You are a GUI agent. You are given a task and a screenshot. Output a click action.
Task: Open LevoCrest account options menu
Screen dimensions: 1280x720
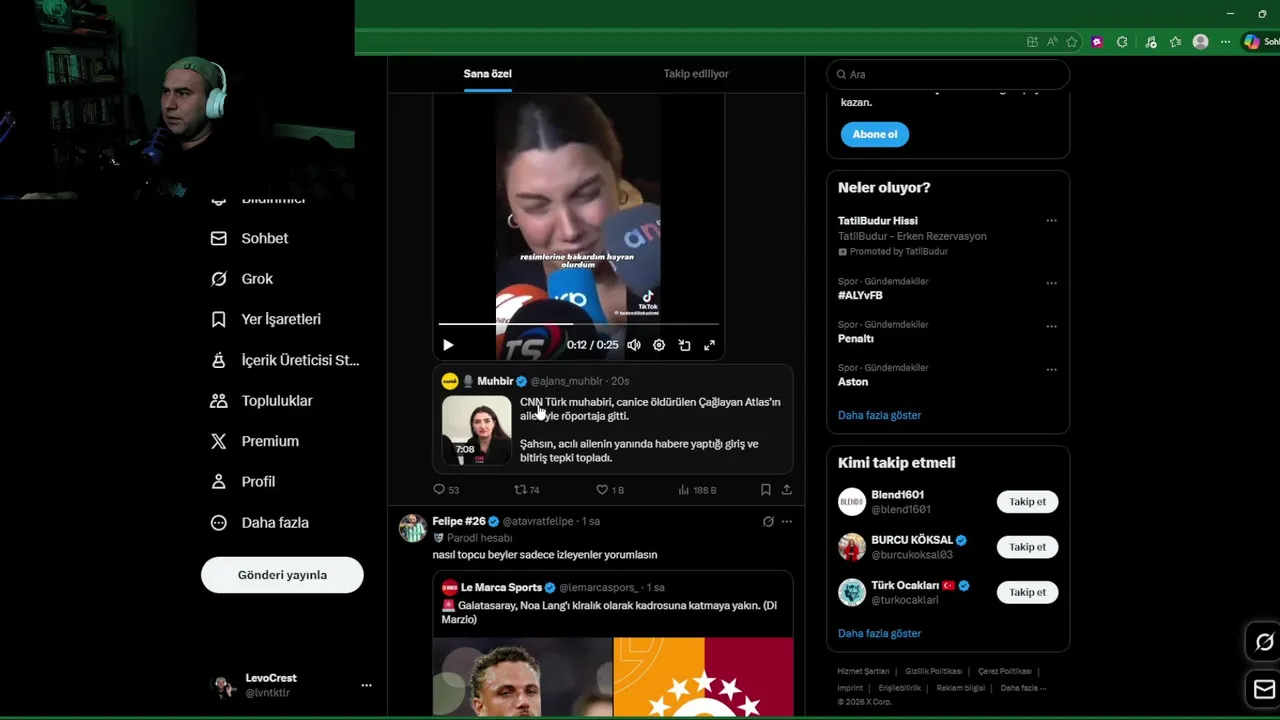click(366, 685)
